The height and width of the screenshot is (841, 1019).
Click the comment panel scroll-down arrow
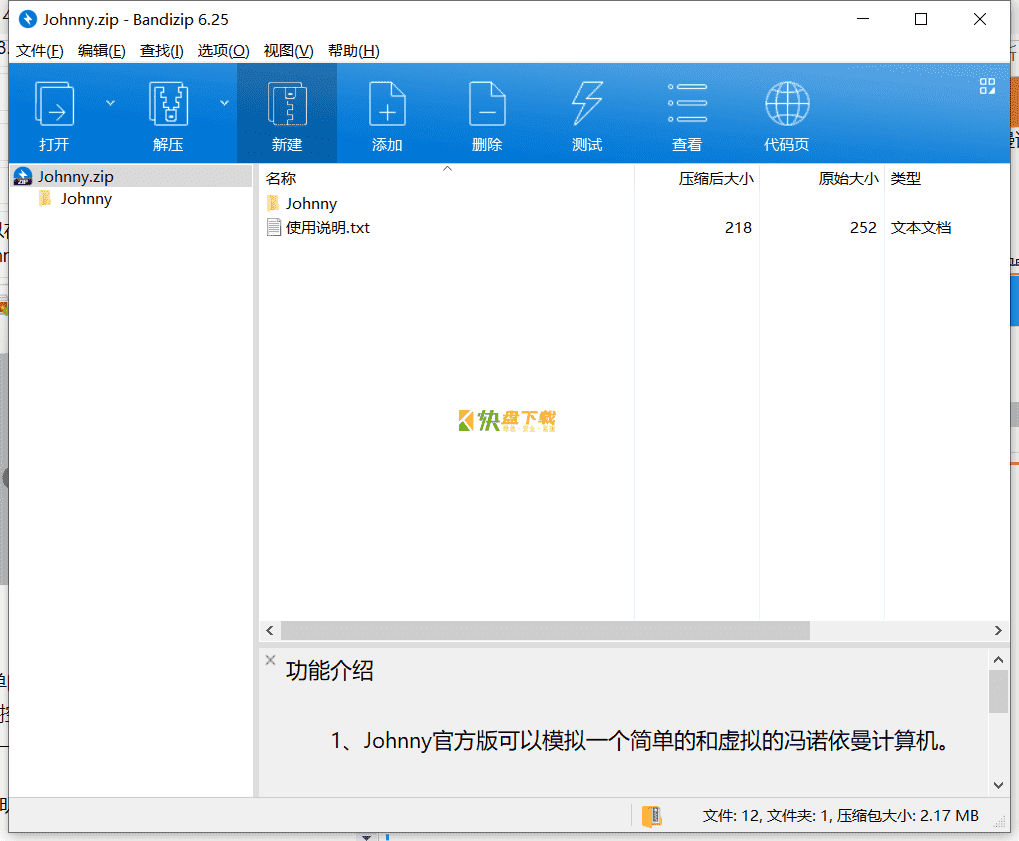(x=998, y=785)
